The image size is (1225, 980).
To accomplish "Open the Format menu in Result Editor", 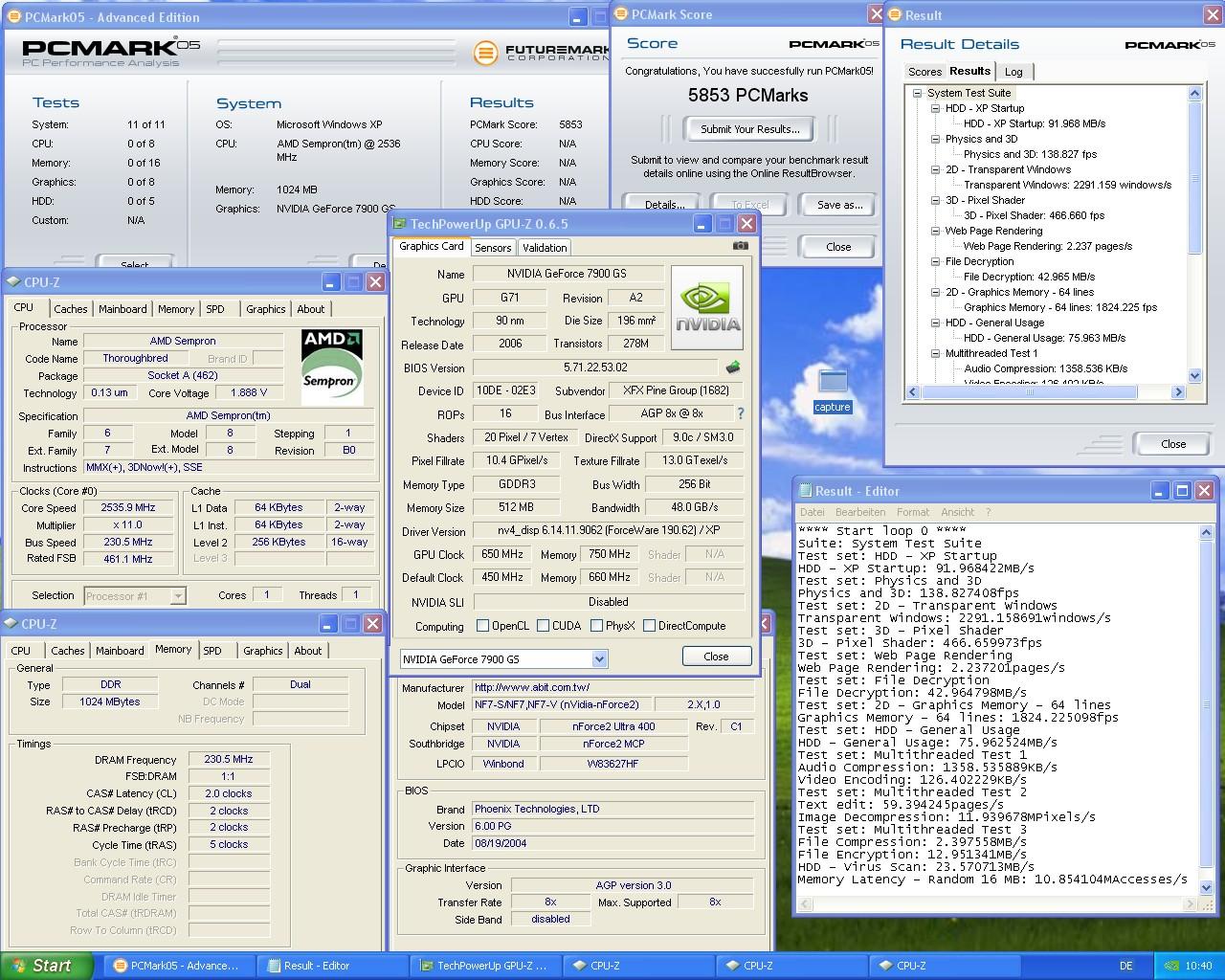I will pos(913,512).
